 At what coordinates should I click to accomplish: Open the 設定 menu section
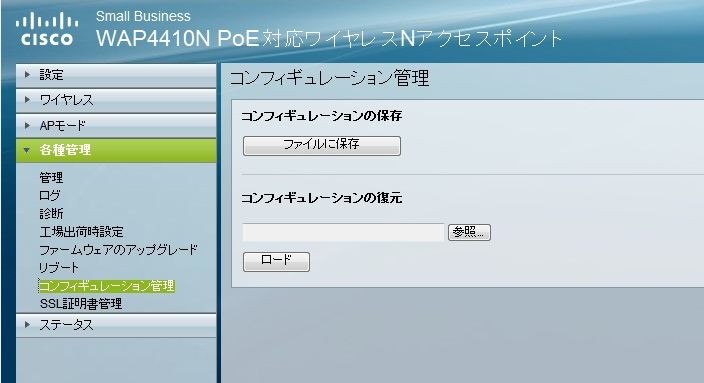pyautogui.click(x=116, y=75)
